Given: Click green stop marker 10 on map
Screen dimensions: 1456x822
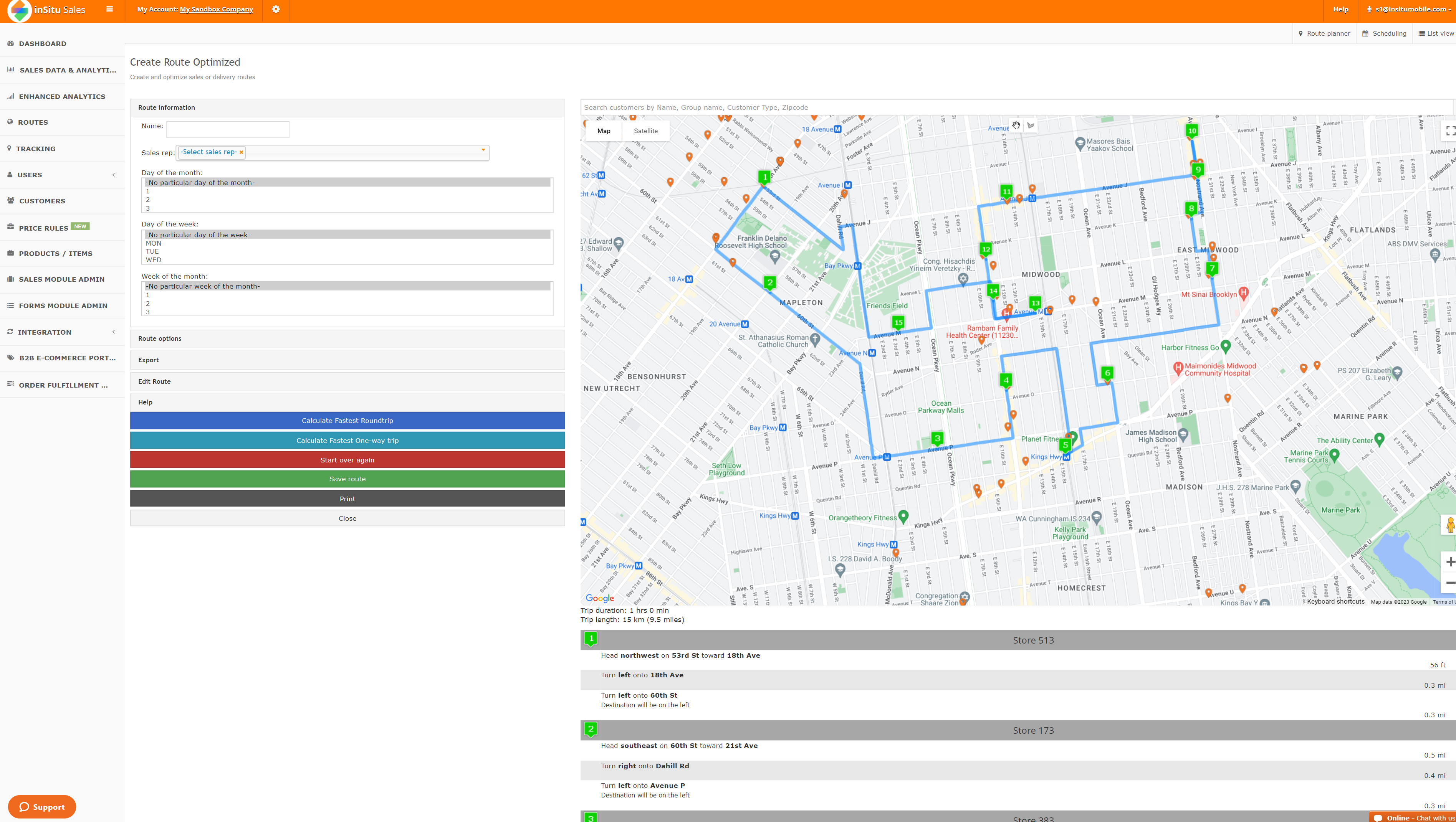Looking at the screenshot, I should click(1191, 130).
